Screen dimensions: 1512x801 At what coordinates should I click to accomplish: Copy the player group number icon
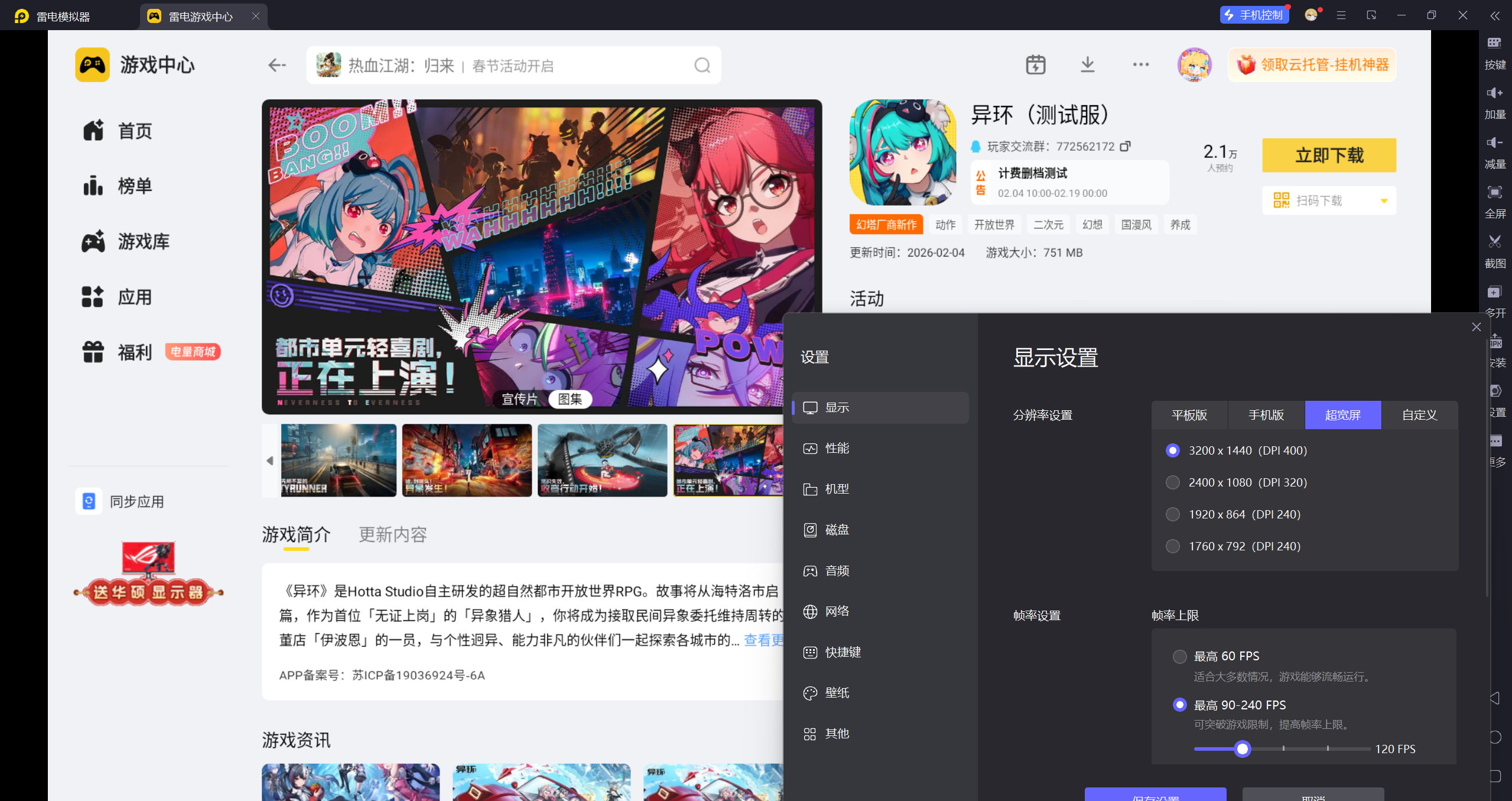coord(1125,146)
